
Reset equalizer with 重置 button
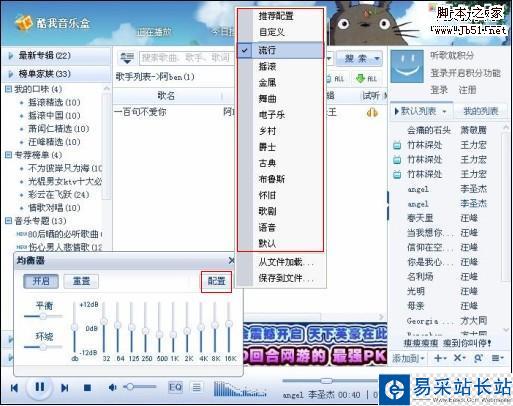point(81,281)
